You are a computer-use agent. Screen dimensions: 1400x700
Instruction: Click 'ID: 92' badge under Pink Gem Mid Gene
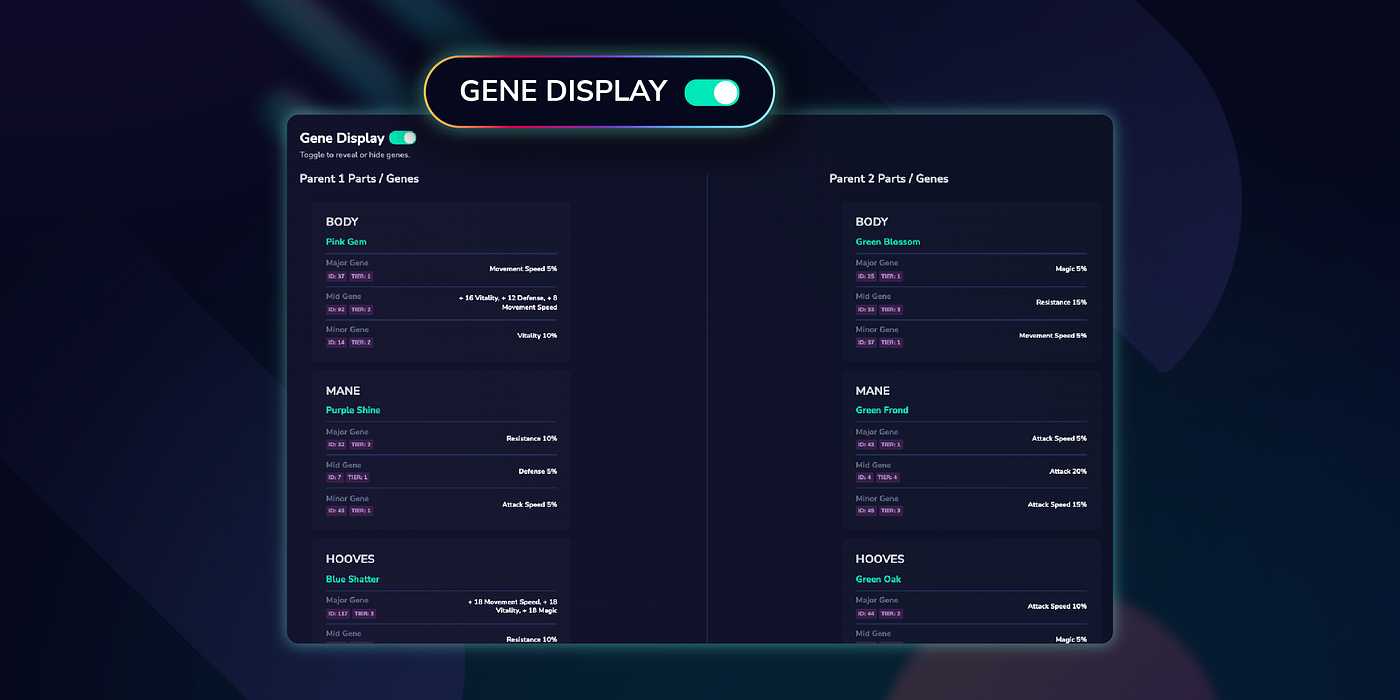click(x=336, y=309)
